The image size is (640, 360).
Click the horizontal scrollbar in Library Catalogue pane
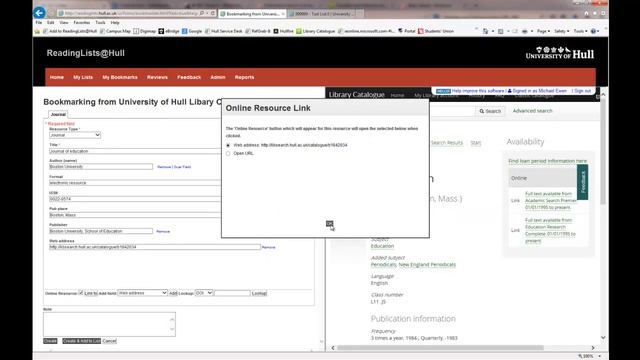(x=440, y=348)
